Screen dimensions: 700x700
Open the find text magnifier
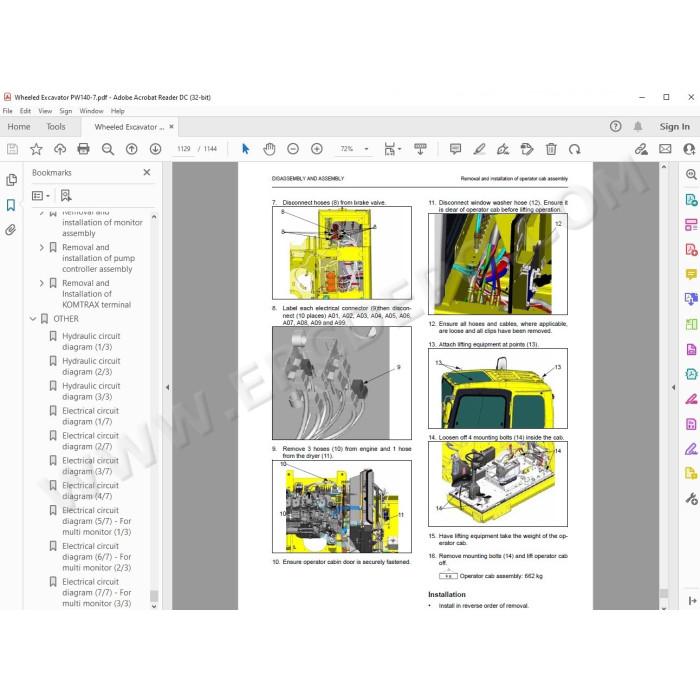point(108,149)
